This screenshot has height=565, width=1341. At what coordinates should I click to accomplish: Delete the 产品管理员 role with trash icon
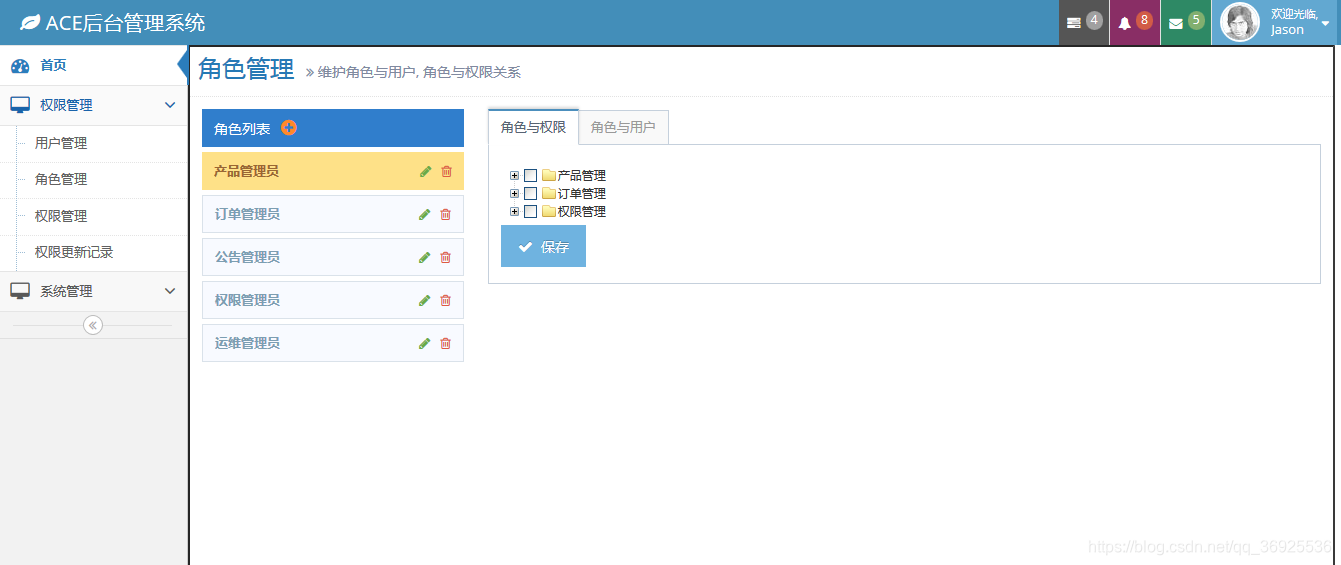tap(446, 171)
